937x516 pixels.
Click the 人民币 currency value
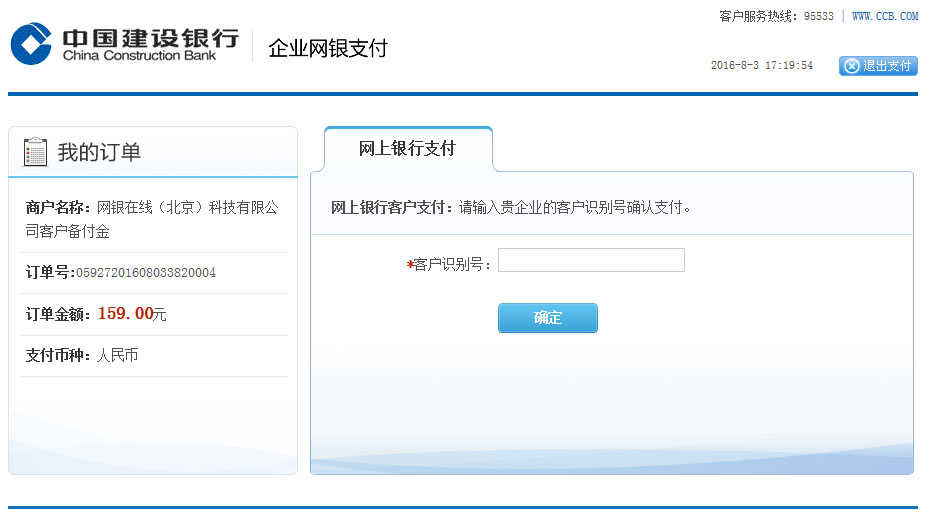coord(117,356)
